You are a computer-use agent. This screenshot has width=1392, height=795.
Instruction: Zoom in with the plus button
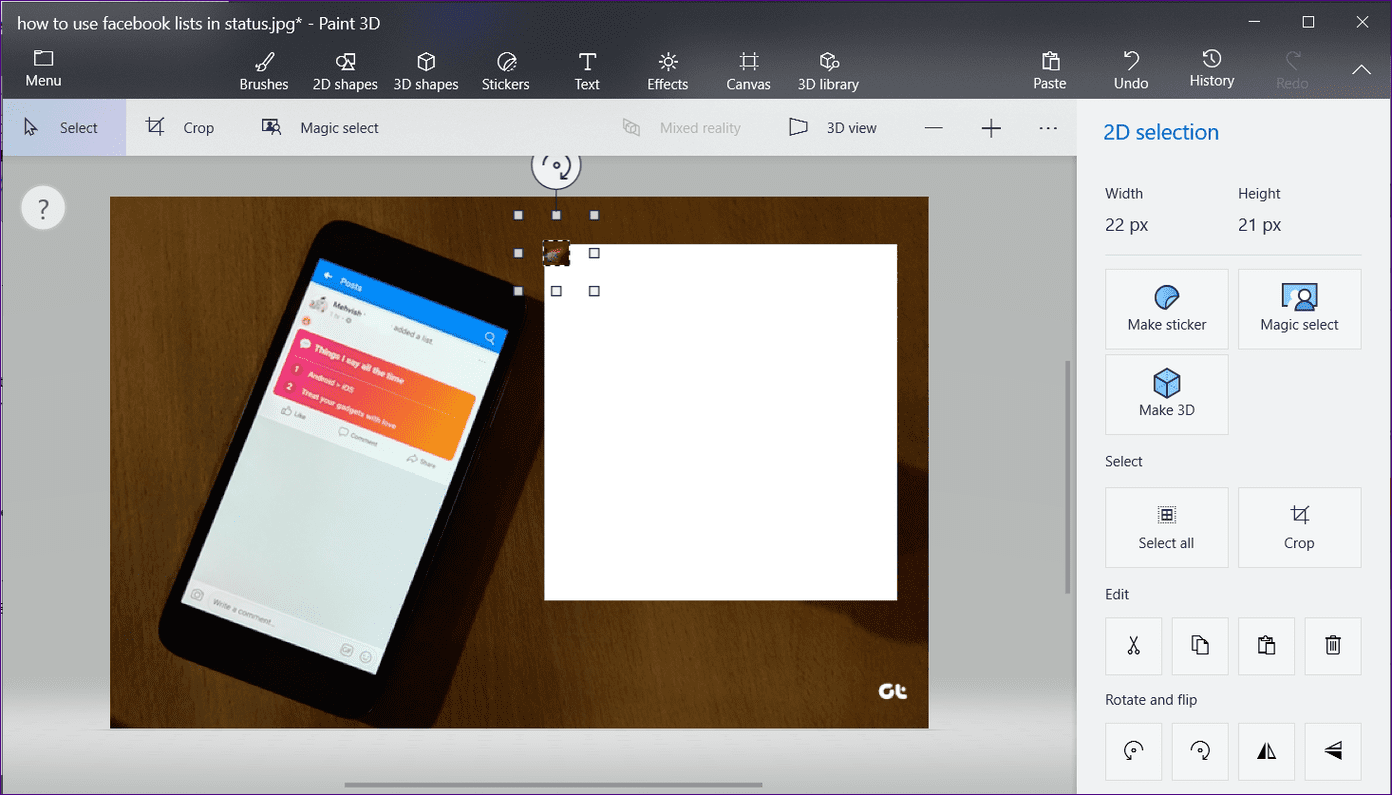(991, 128)
